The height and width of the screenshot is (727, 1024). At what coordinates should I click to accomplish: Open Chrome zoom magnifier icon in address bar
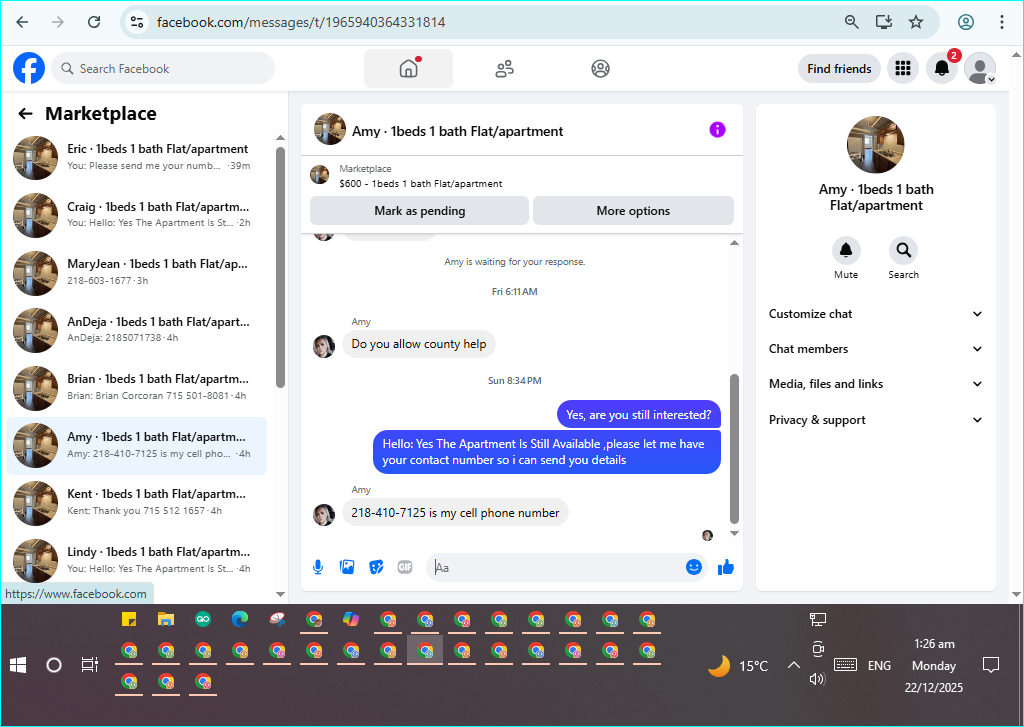[852, 22]
